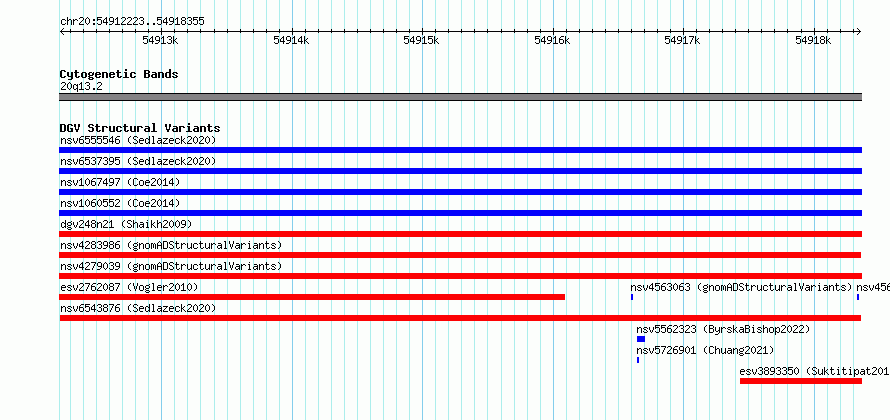Viewport: 890px width, 420px height.
Task: Open the dgv248n21 (Shaikh2009) label
Action: 126,224
